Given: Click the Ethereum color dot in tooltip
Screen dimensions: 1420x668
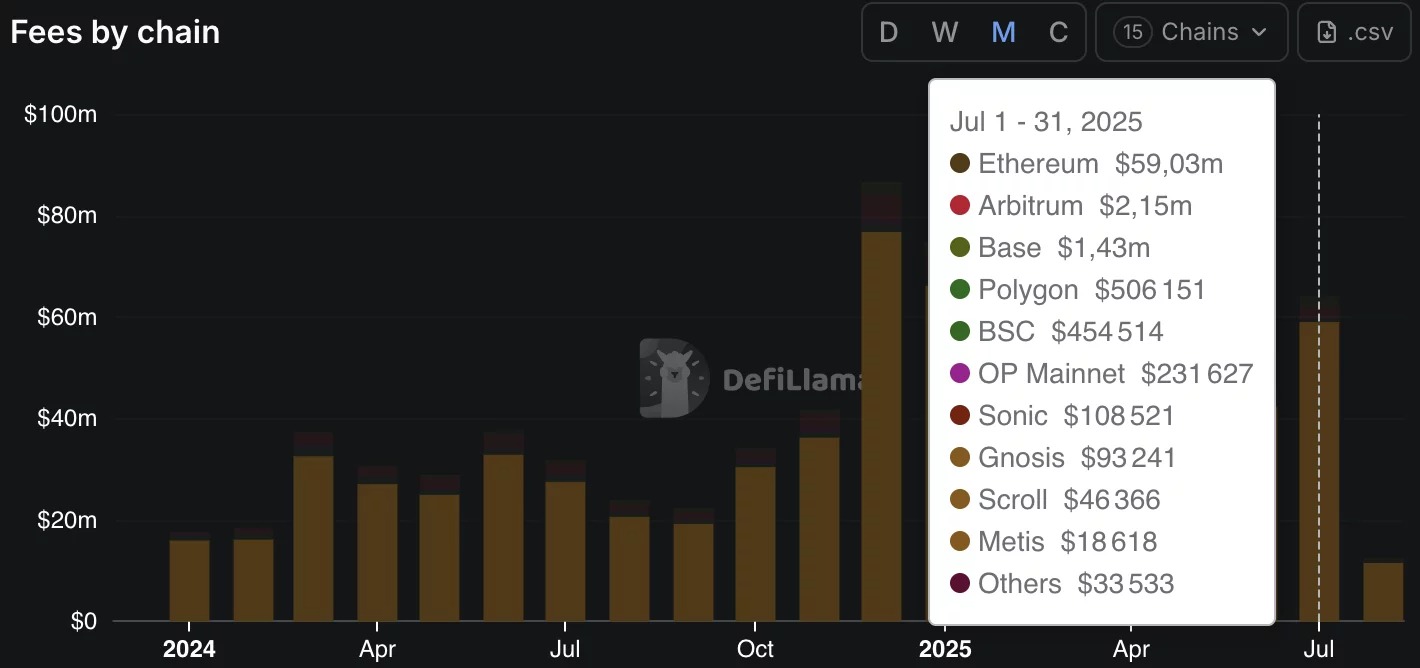Looking at the screenshot, I should pos(960,164).
